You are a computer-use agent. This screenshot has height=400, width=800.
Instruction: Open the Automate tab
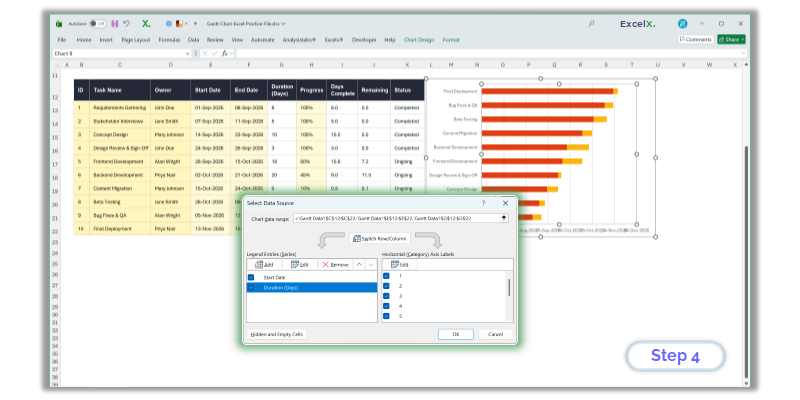pos(263,39)
